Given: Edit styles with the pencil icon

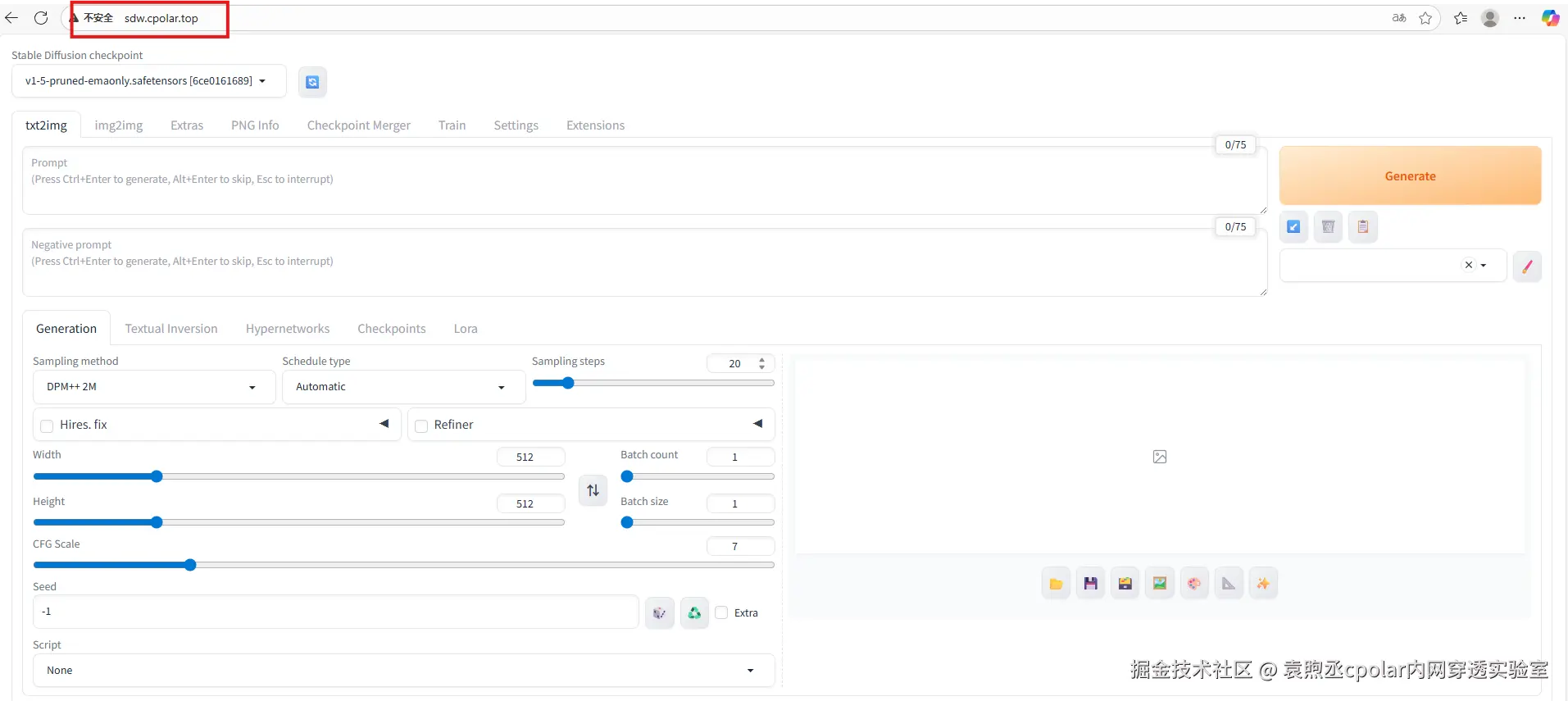Looking at the screenshot, I should [1527, 266].
